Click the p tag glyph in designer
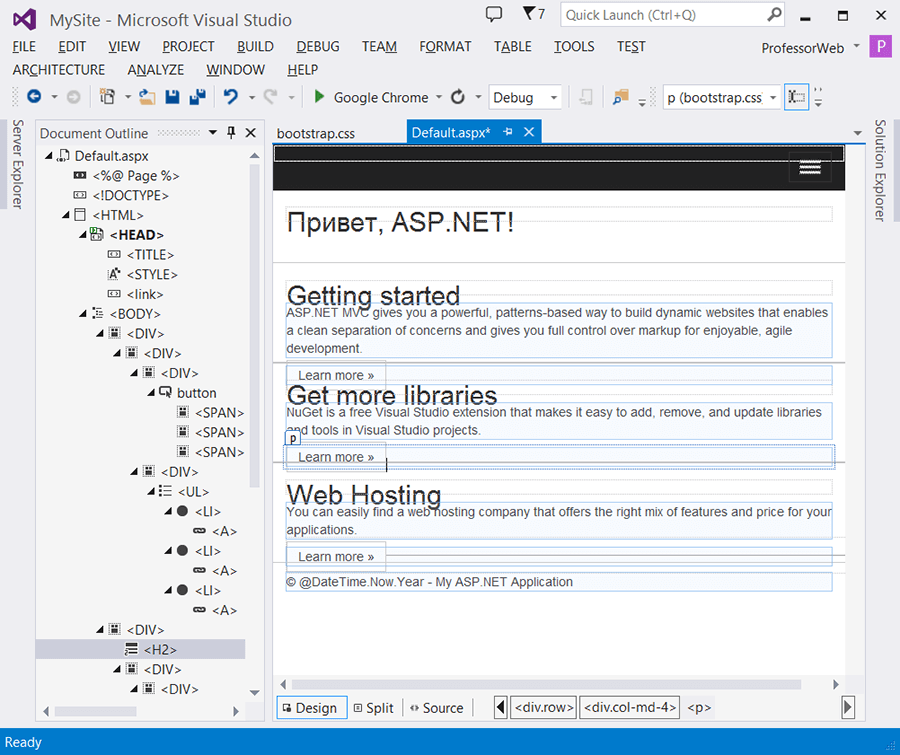Image resolution: width=900 pixels, height=755 pixels. point(293,439)
